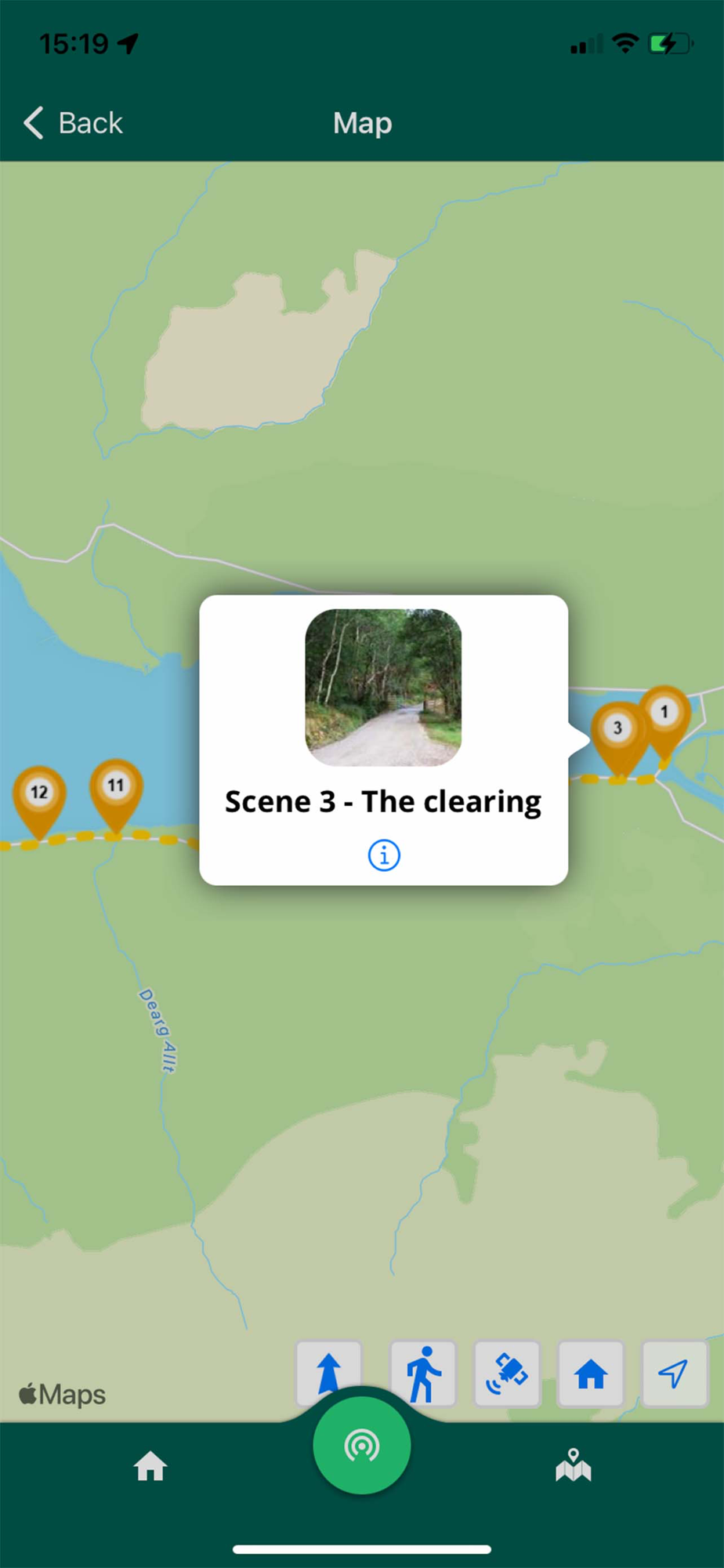Select the walking figure map button

coord(423,1374)
